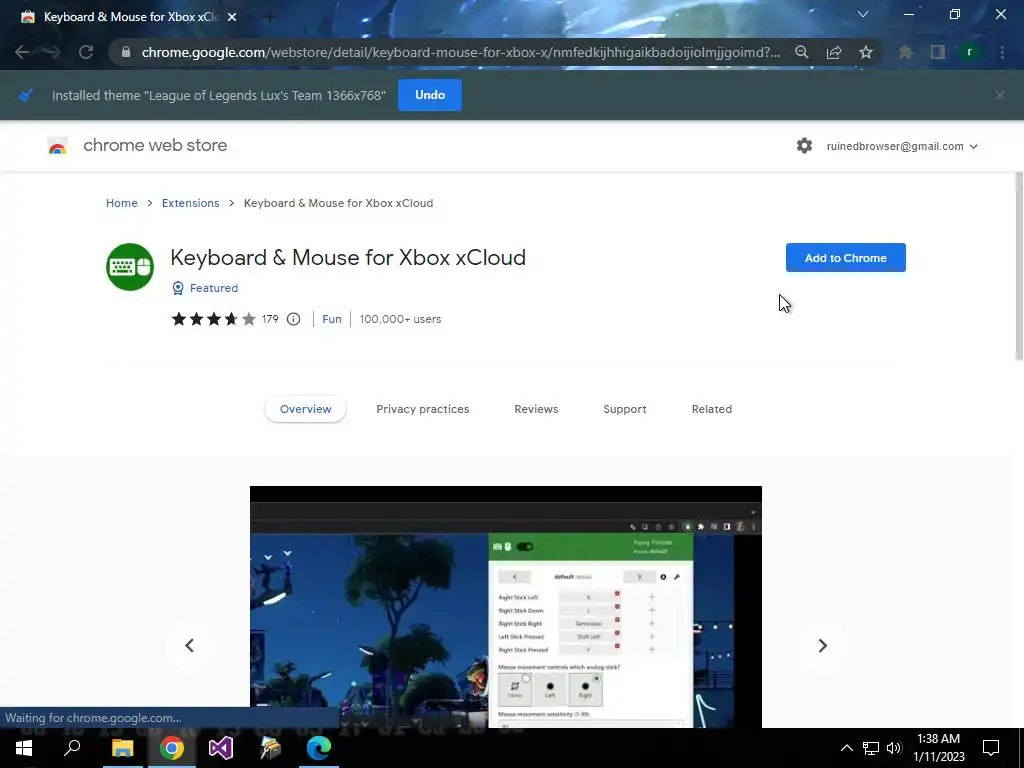The height and width of the screenshot is (768, 1024).
Task: Select the Overview tab
Action: [306, 409]
